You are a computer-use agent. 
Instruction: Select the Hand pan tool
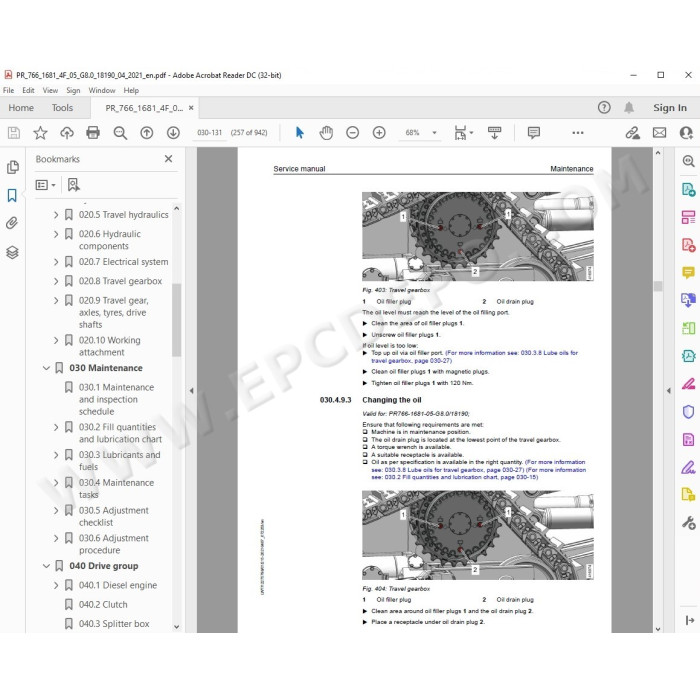tap(326, 133)
